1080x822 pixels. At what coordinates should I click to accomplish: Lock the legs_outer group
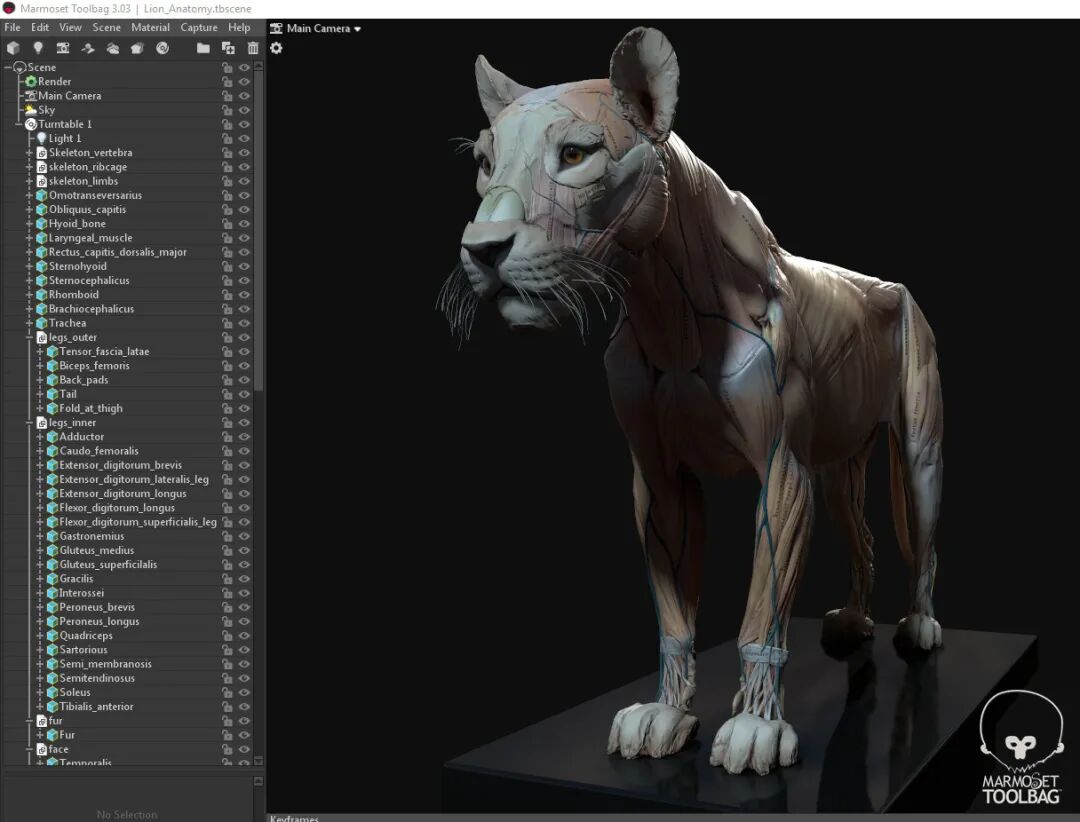[x=227, y=338]
